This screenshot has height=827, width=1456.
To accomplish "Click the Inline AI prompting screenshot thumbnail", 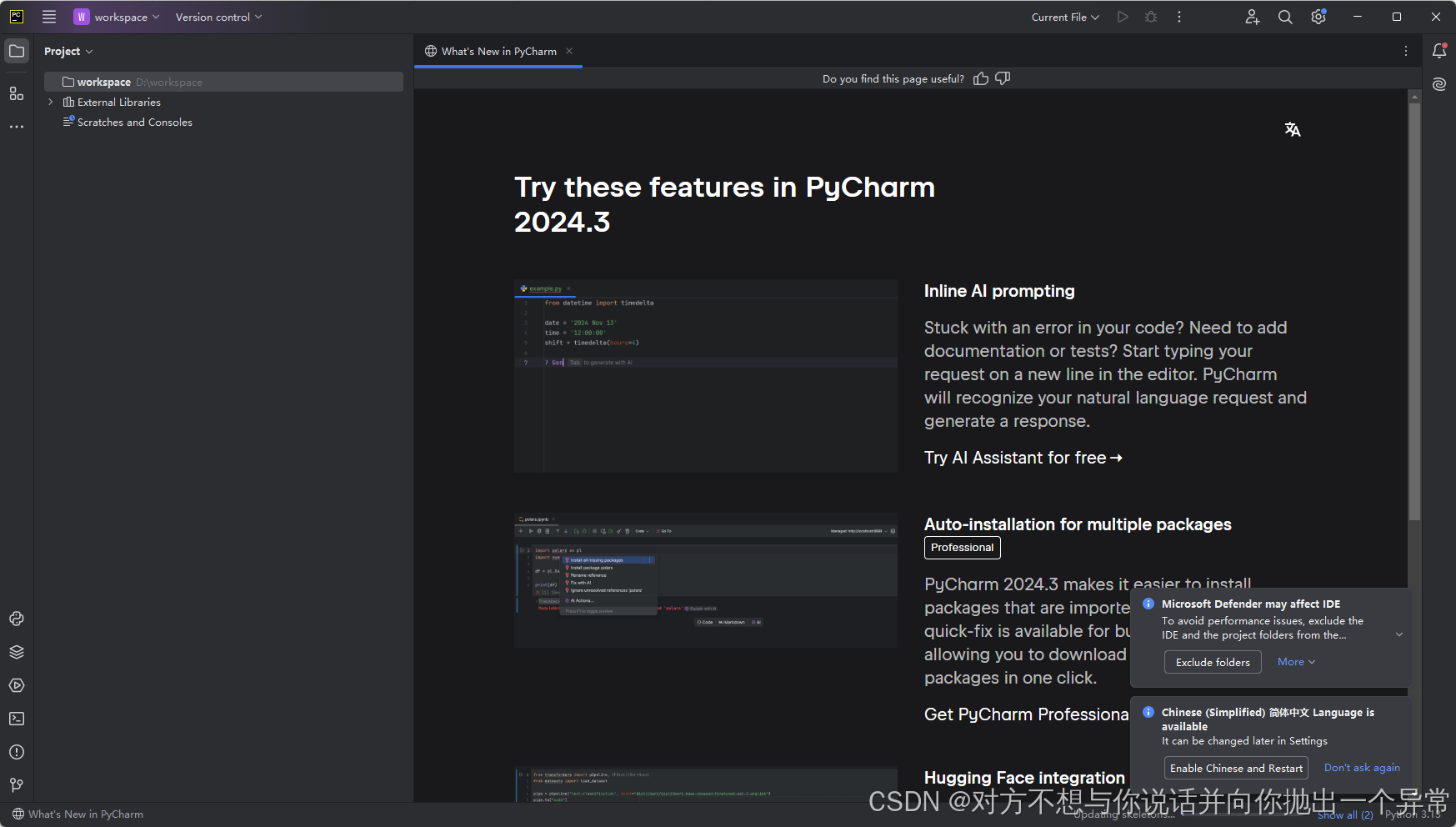I will click(706, 376).
